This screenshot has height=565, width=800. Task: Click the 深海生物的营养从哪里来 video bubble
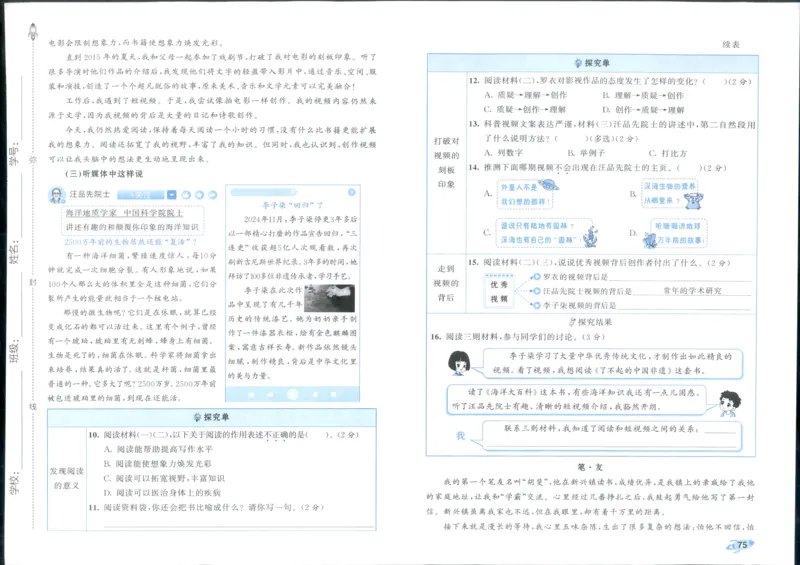tap(669, 193)
